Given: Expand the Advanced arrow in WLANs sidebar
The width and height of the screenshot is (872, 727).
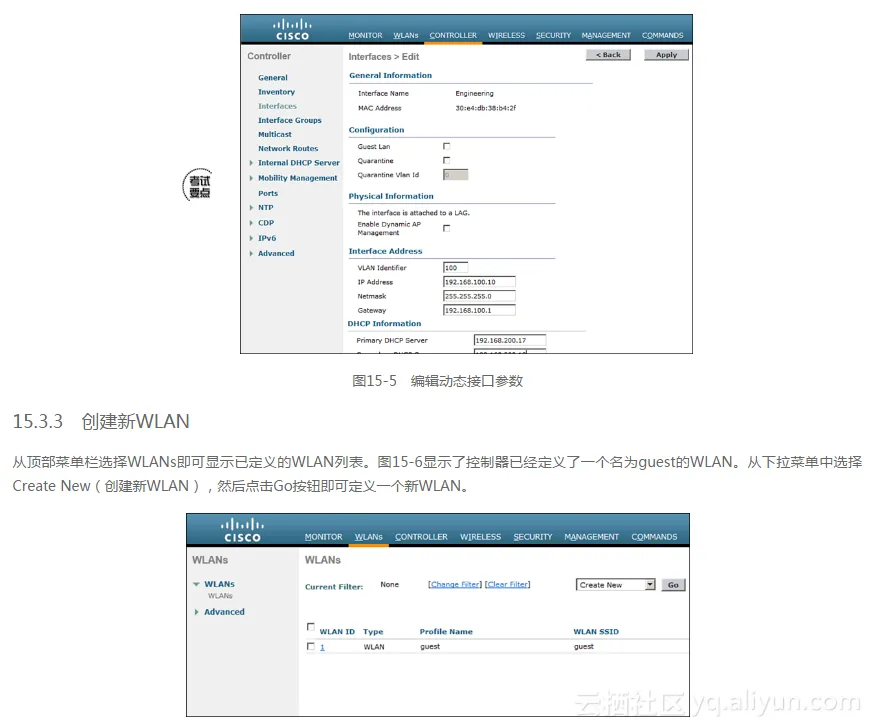Looking at the screenshot, I should pos(196,612).
